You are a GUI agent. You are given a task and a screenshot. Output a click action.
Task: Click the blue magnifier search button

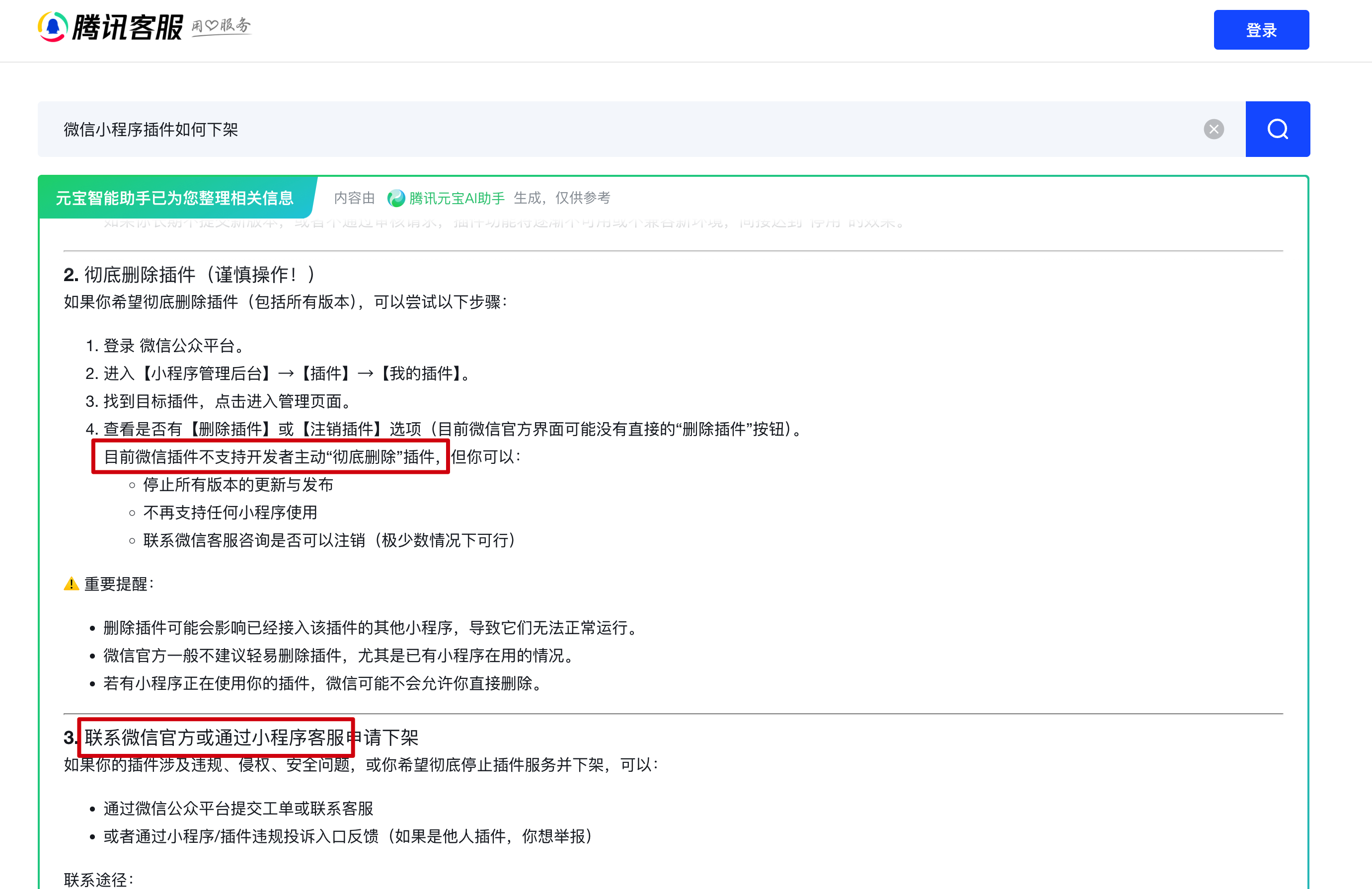point(1277,129)
